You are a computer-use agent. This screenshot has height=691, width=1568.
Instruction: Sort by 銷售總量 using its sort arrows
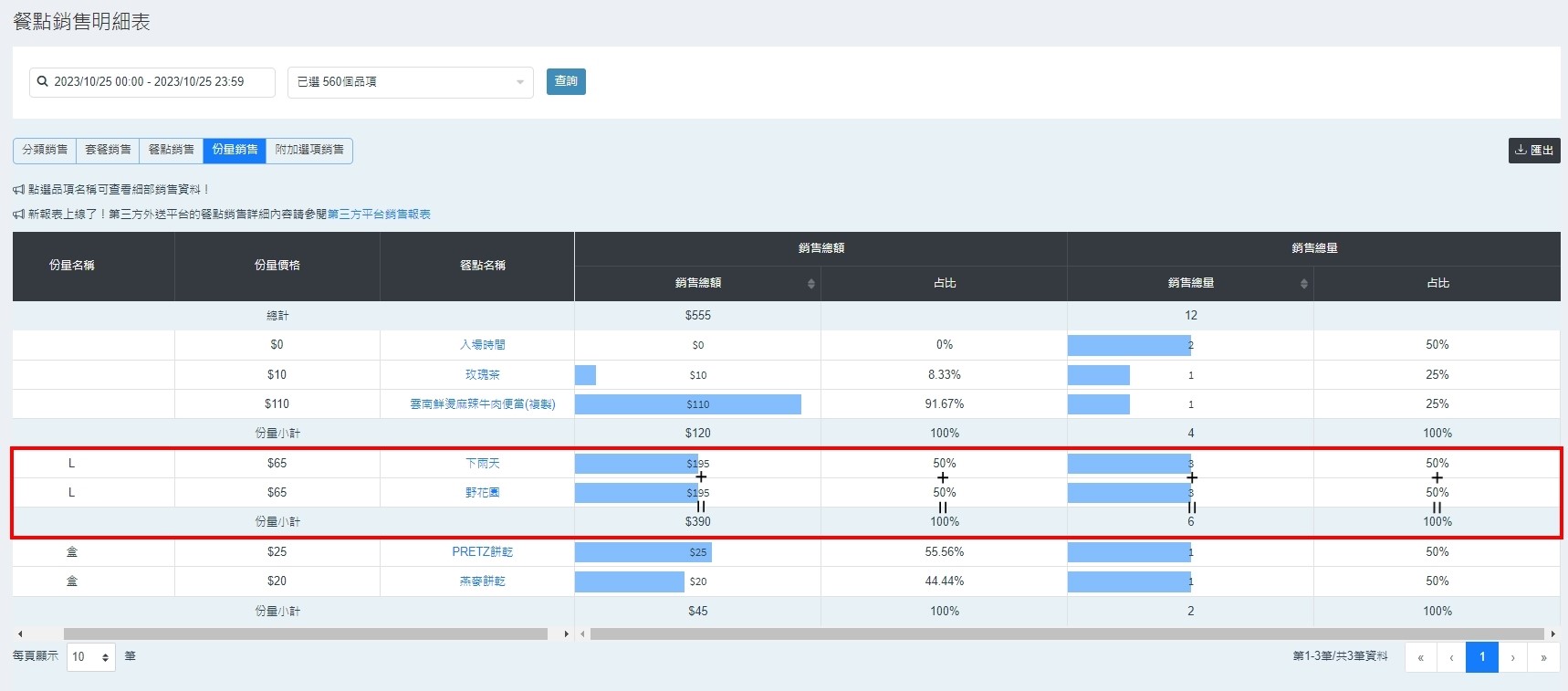click(1303, 284)
